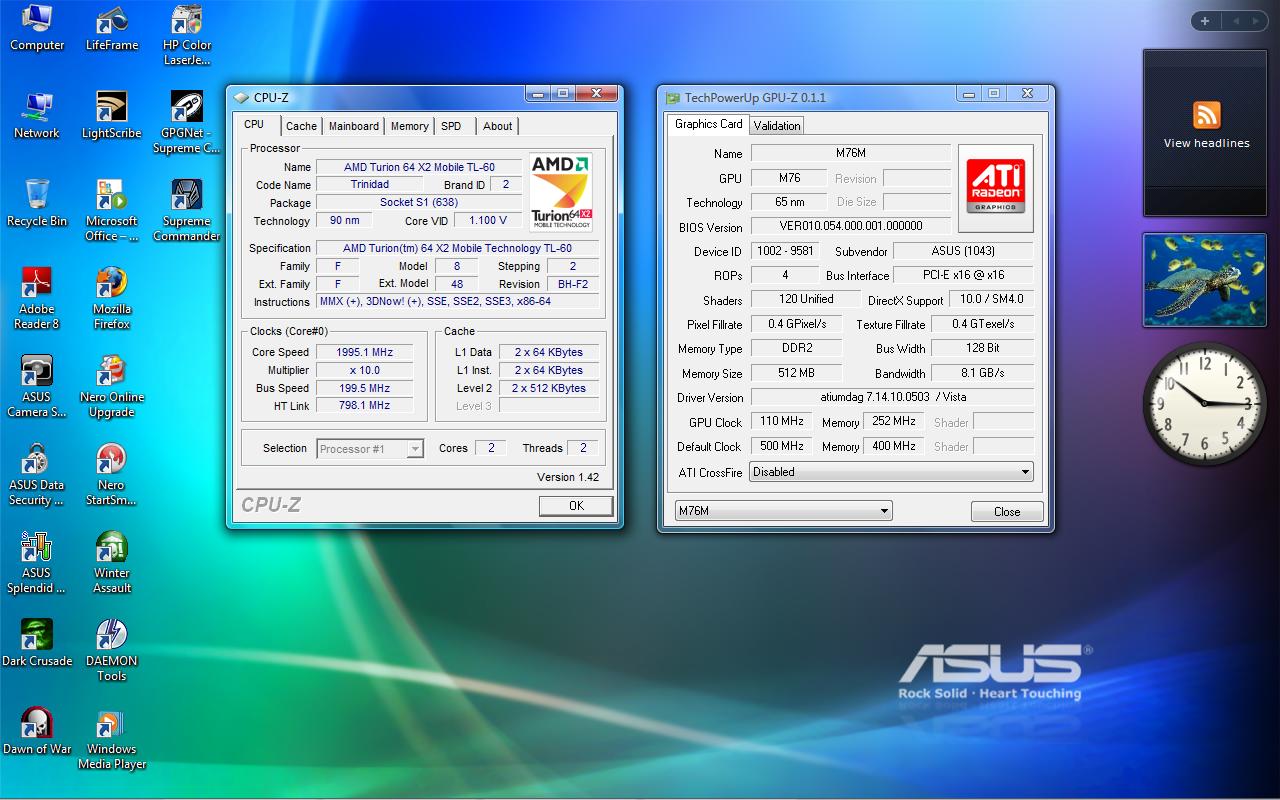
Task: Launch Windows Media Player shortcut
Action: 111,724
